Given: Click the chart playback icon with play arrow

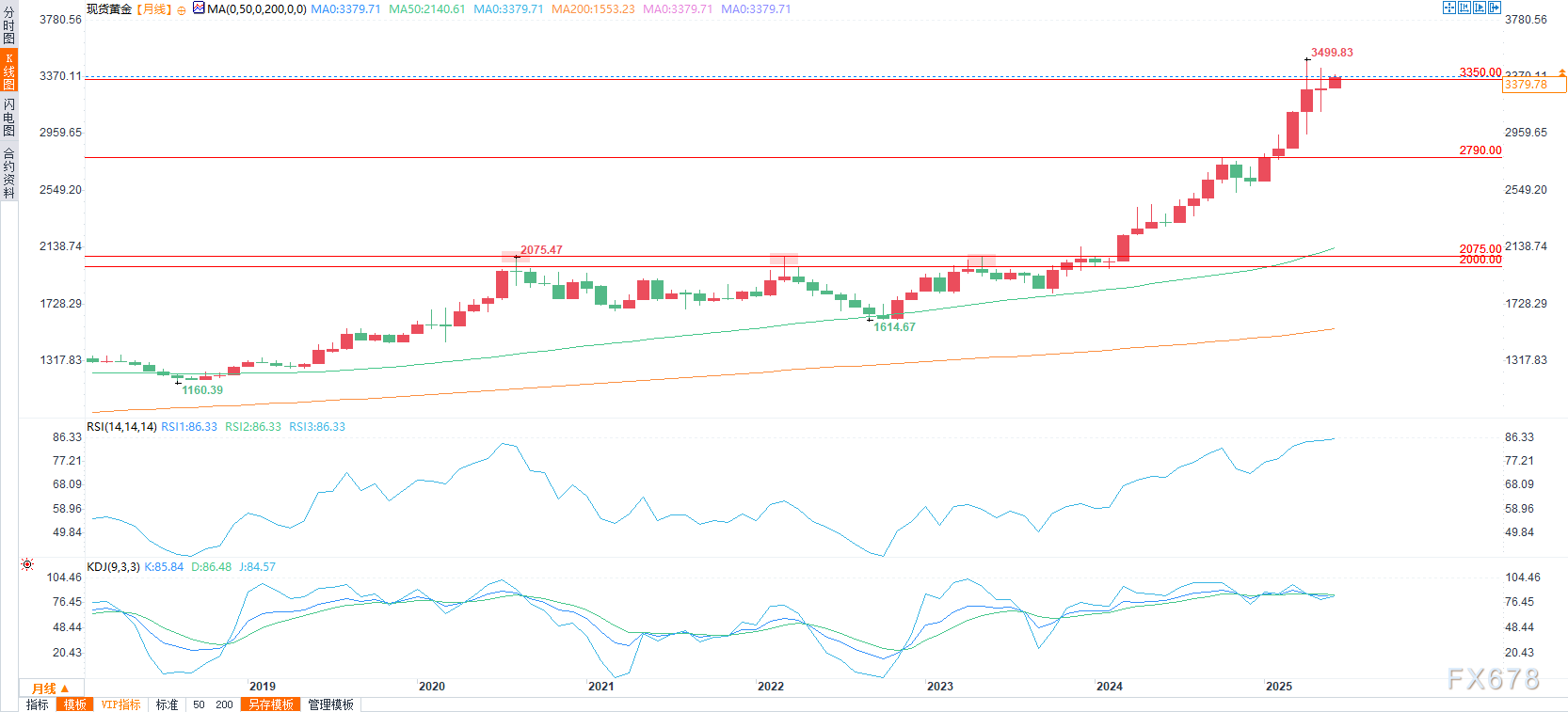Looking at the screenshot, I should pyautogui.click(x=1480, y=8).
